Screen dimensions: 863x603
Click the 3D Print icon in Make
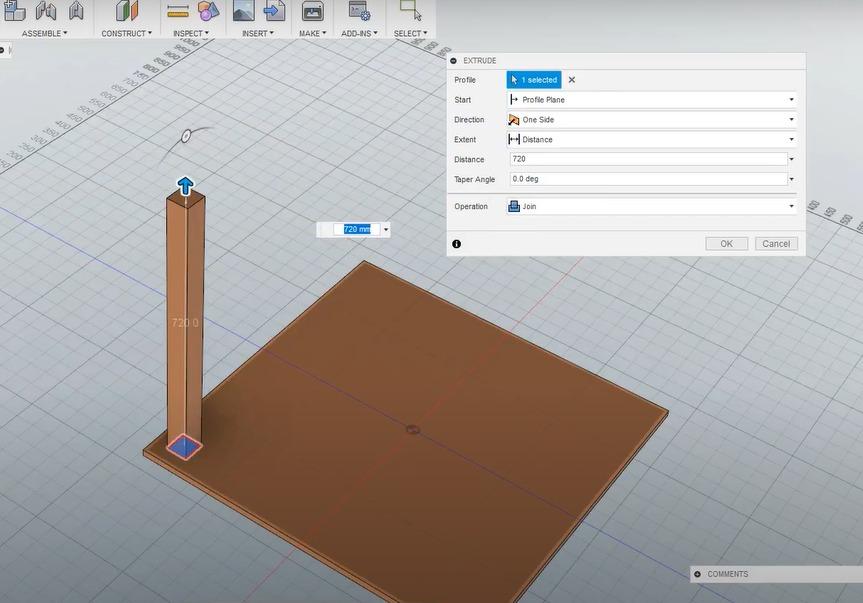313,11
